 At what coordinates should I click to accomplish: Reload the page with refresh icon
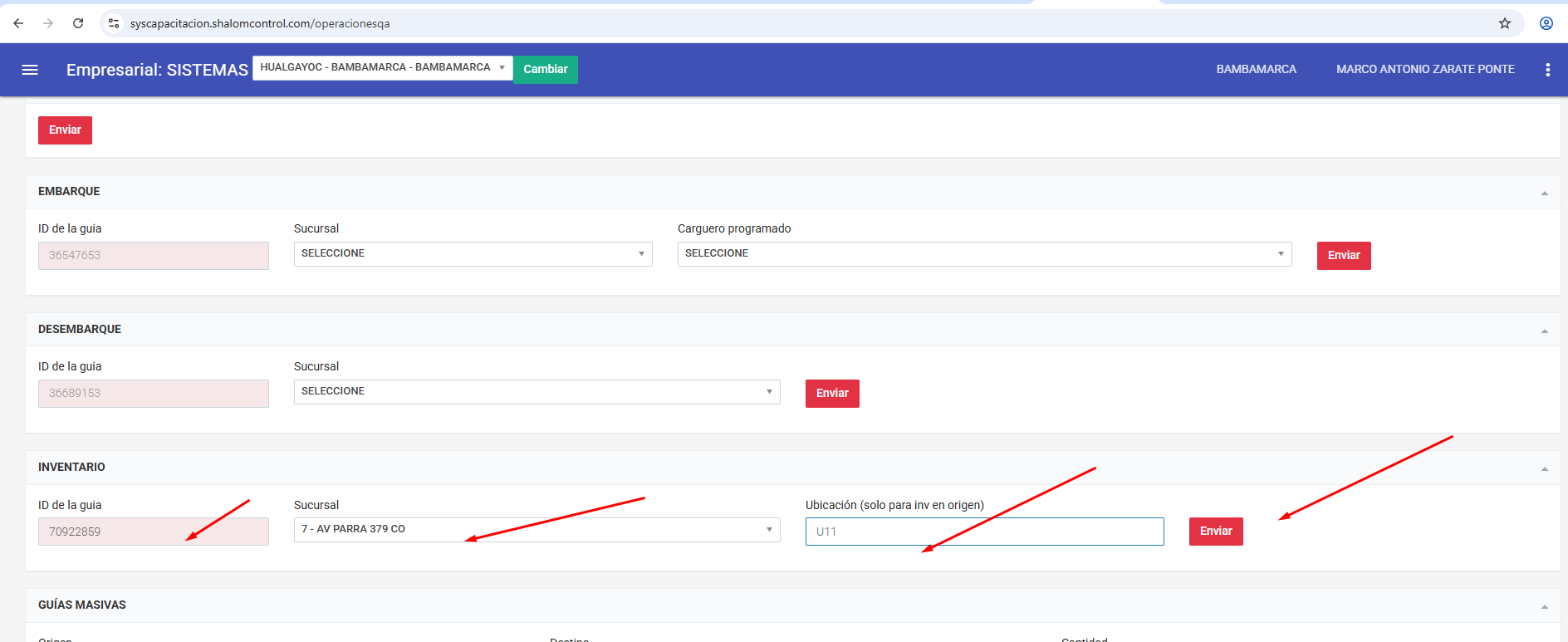78,23
